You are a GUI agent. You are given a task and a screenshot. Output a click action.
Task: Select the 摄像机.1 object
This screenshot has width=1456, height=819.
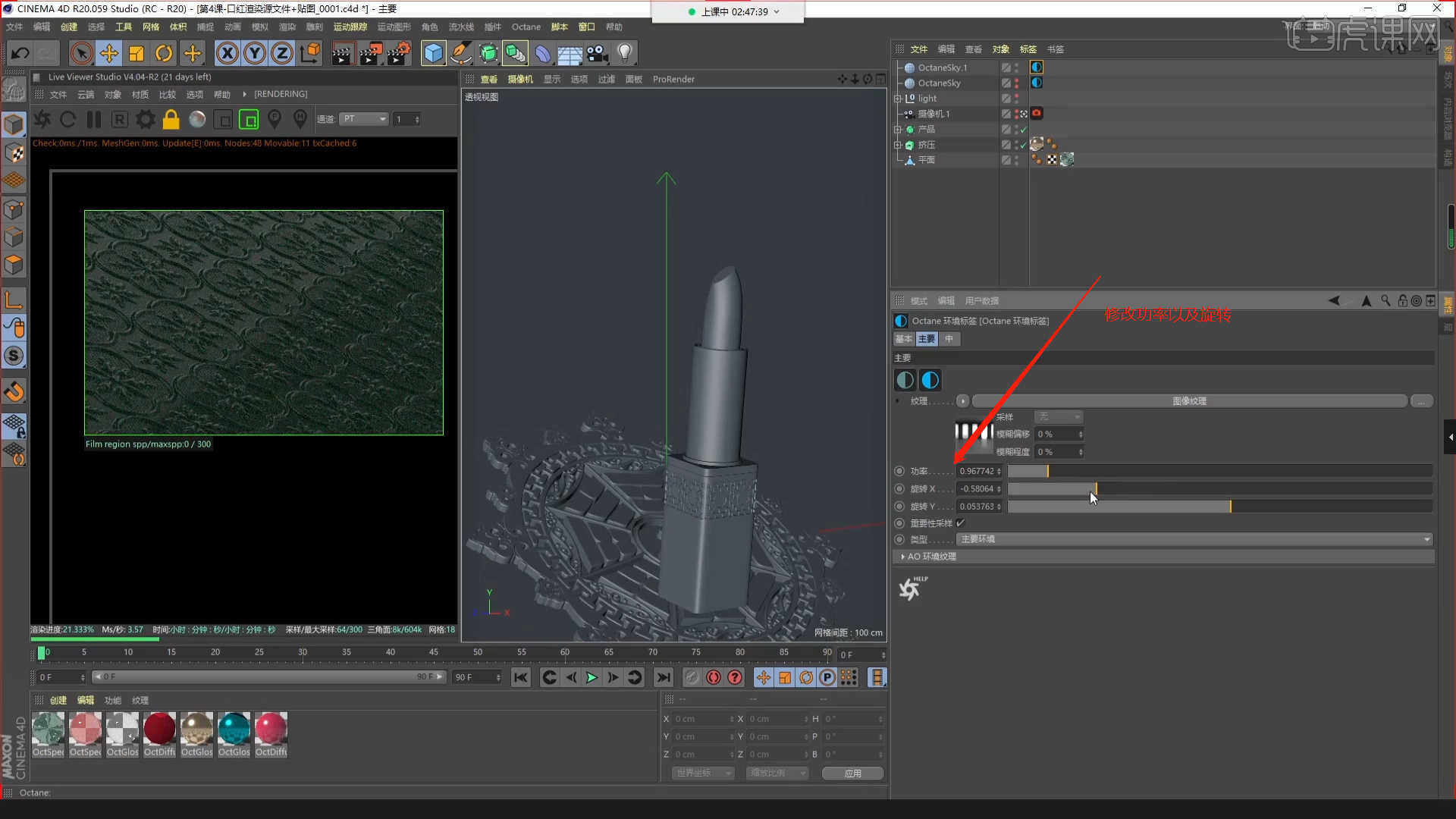(934, 114)
